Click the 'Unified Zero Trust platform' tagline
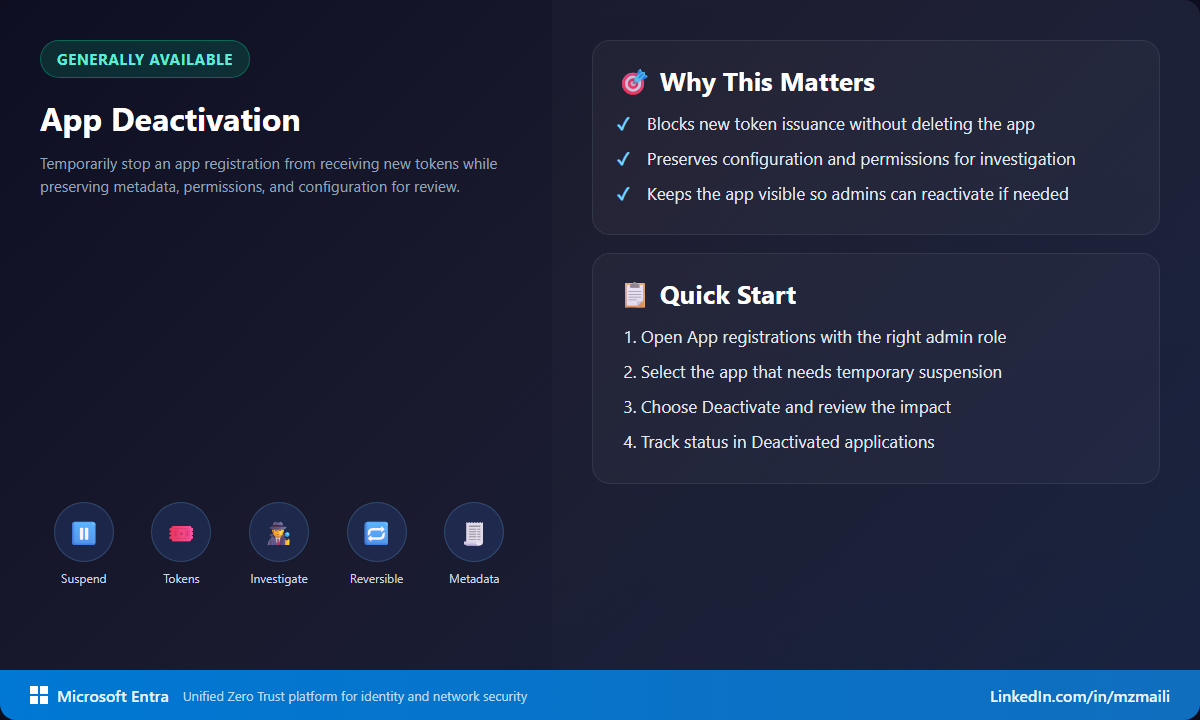The width and height of the screenshot is (1200, 720). (355, 696)
